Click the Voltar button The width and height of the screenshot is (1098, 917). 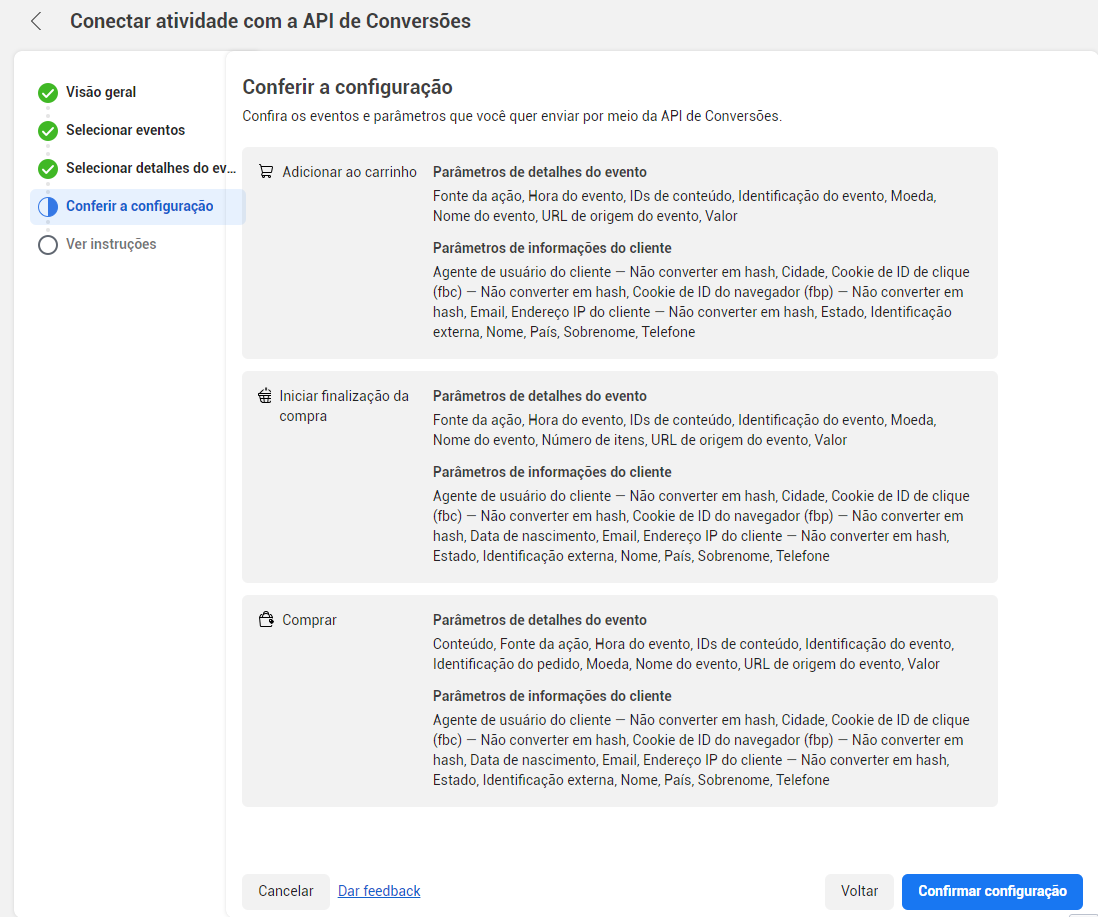click(x=858, y=891)
